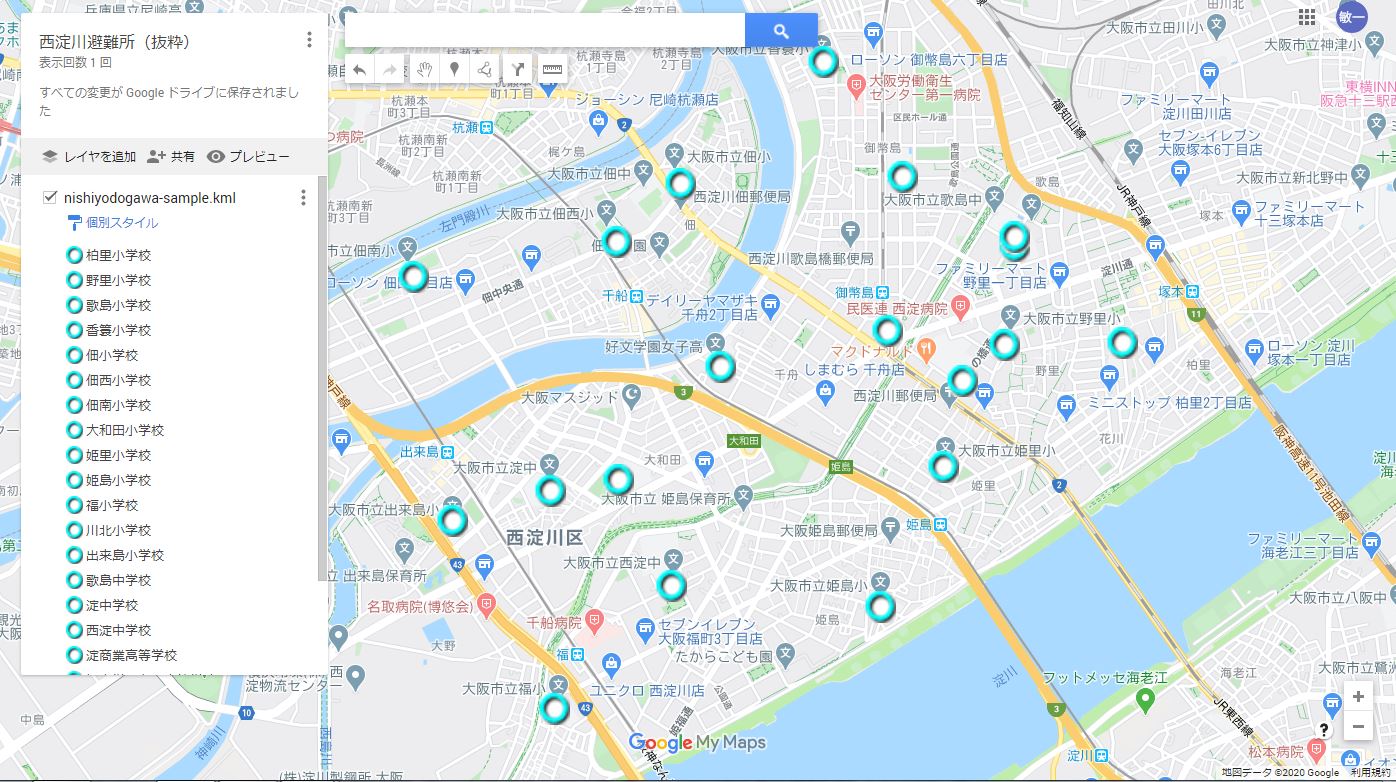Select 柏里小学校 in the layer list
1396x782 pixels.
[118, 255]
